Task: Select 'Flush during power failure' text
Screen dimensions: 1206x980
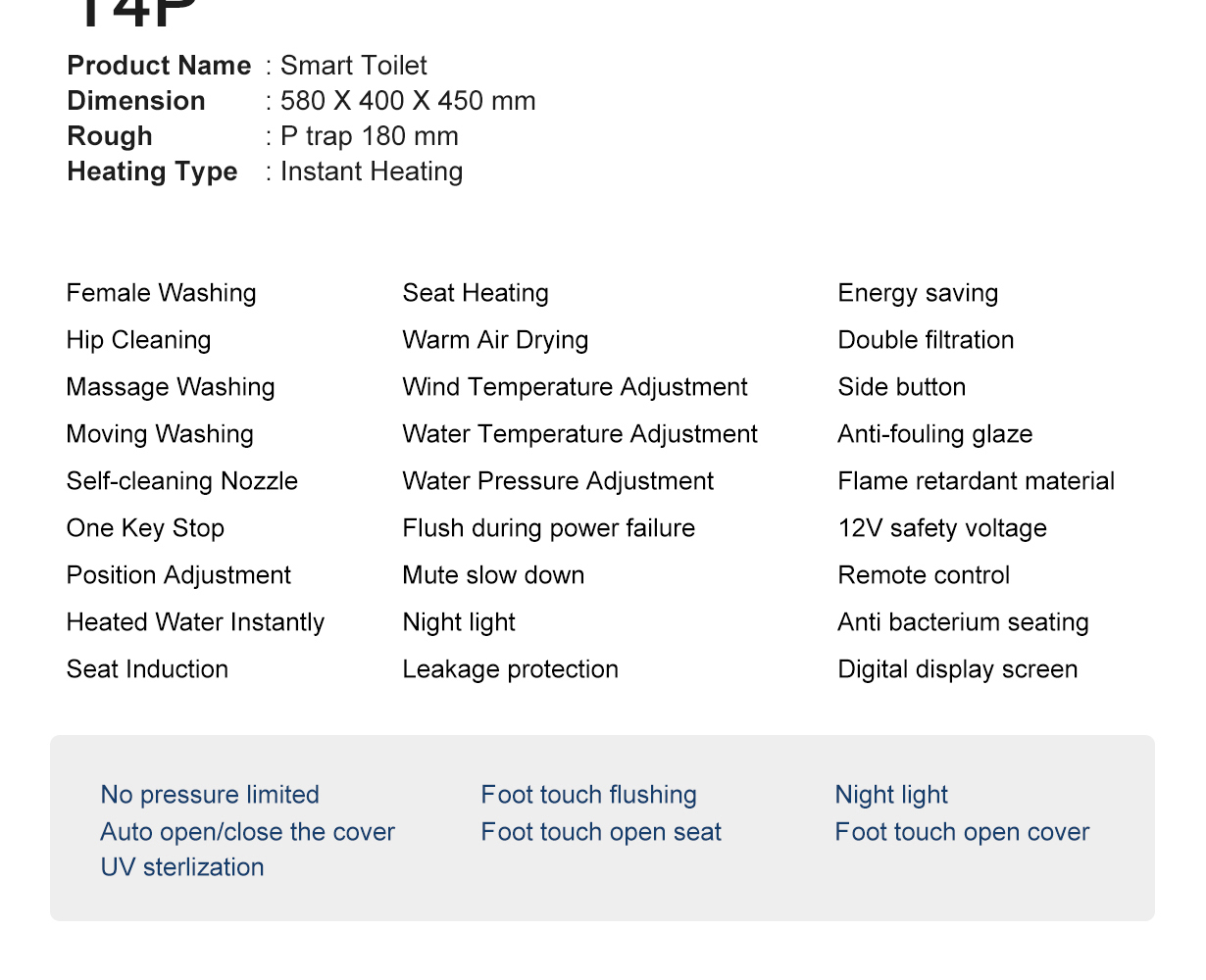Action: point(548,528)
